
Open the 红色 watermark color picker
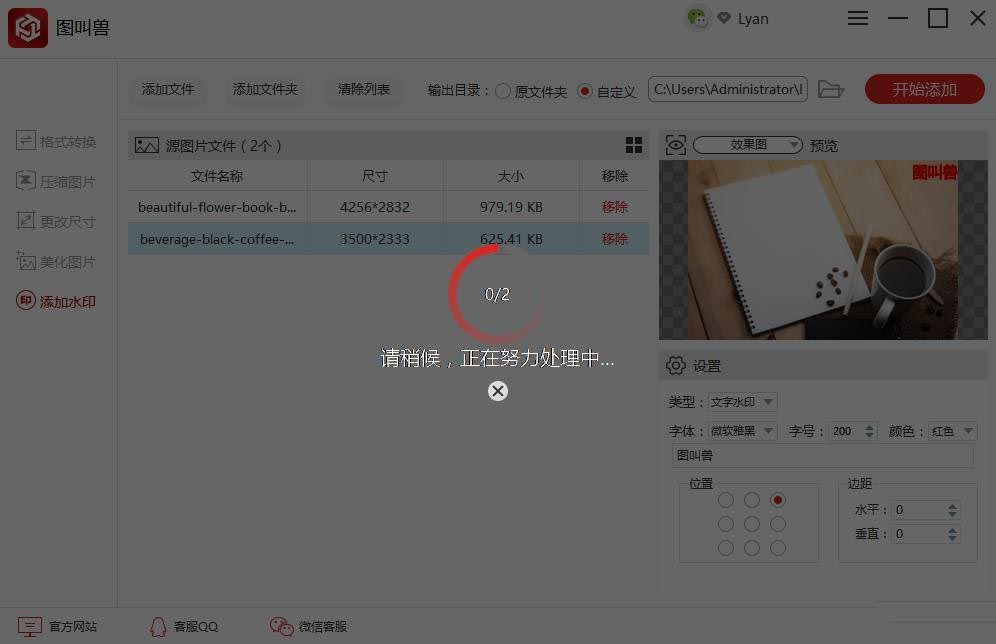click(951, 431)
